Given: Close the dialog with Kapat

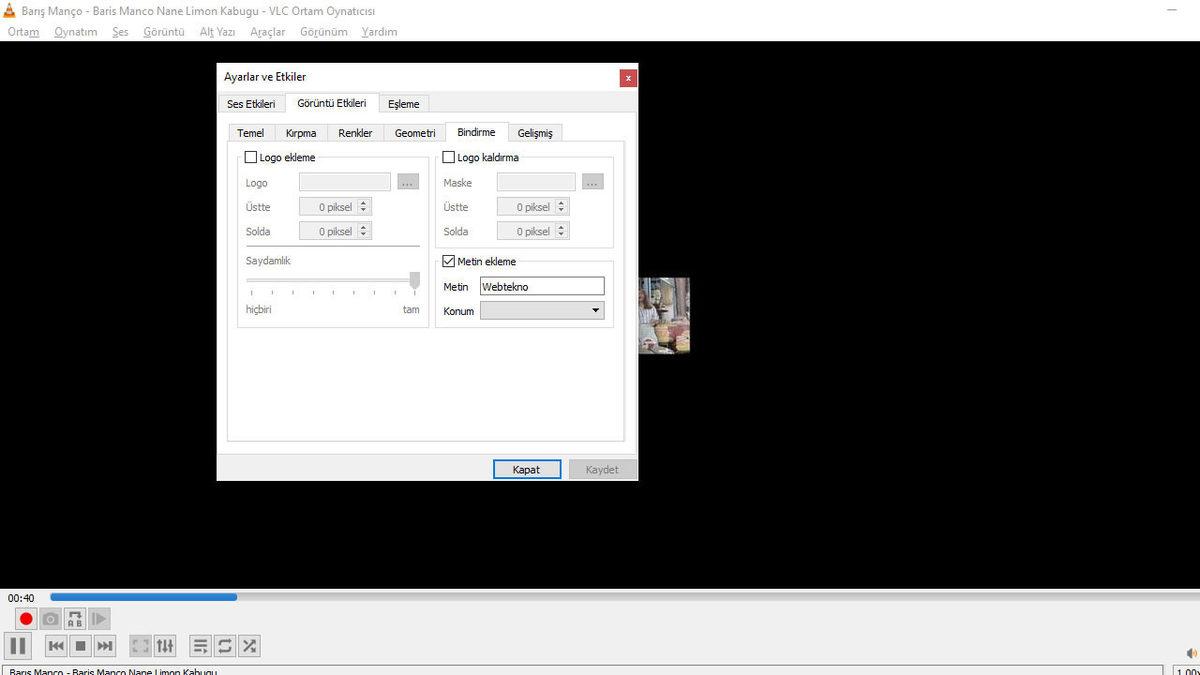Looking at the screenshot, I should tap(527, 468).
